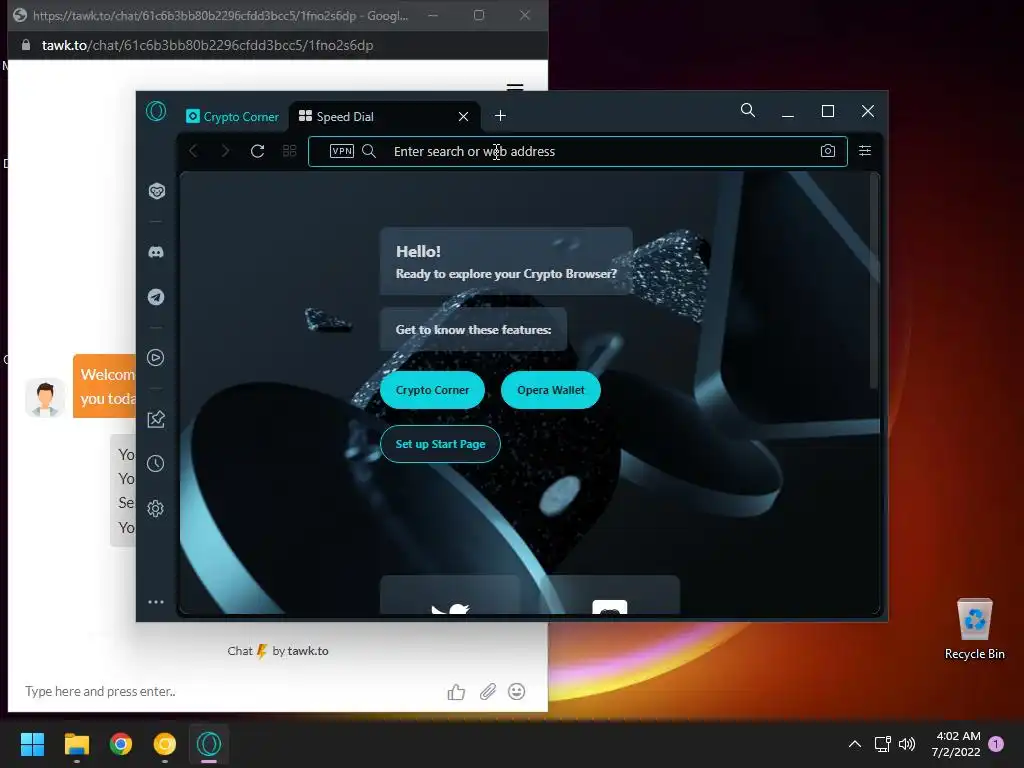Open the Speed Dial grid icon
The image size is (1024, 768).
point(289,151)
